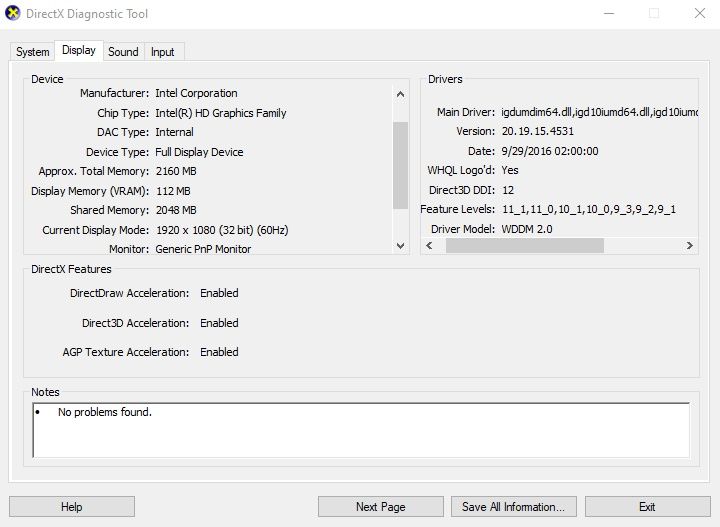The width and height of the screenshot is (720, 527).
Task: Click the Next Page button
Action: coord(381,506)
